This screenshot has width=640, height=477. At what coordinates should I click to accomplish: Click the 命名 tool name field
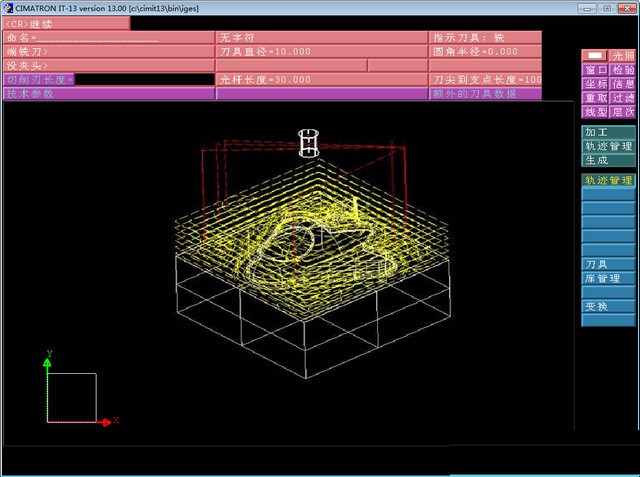pos(108,37)
